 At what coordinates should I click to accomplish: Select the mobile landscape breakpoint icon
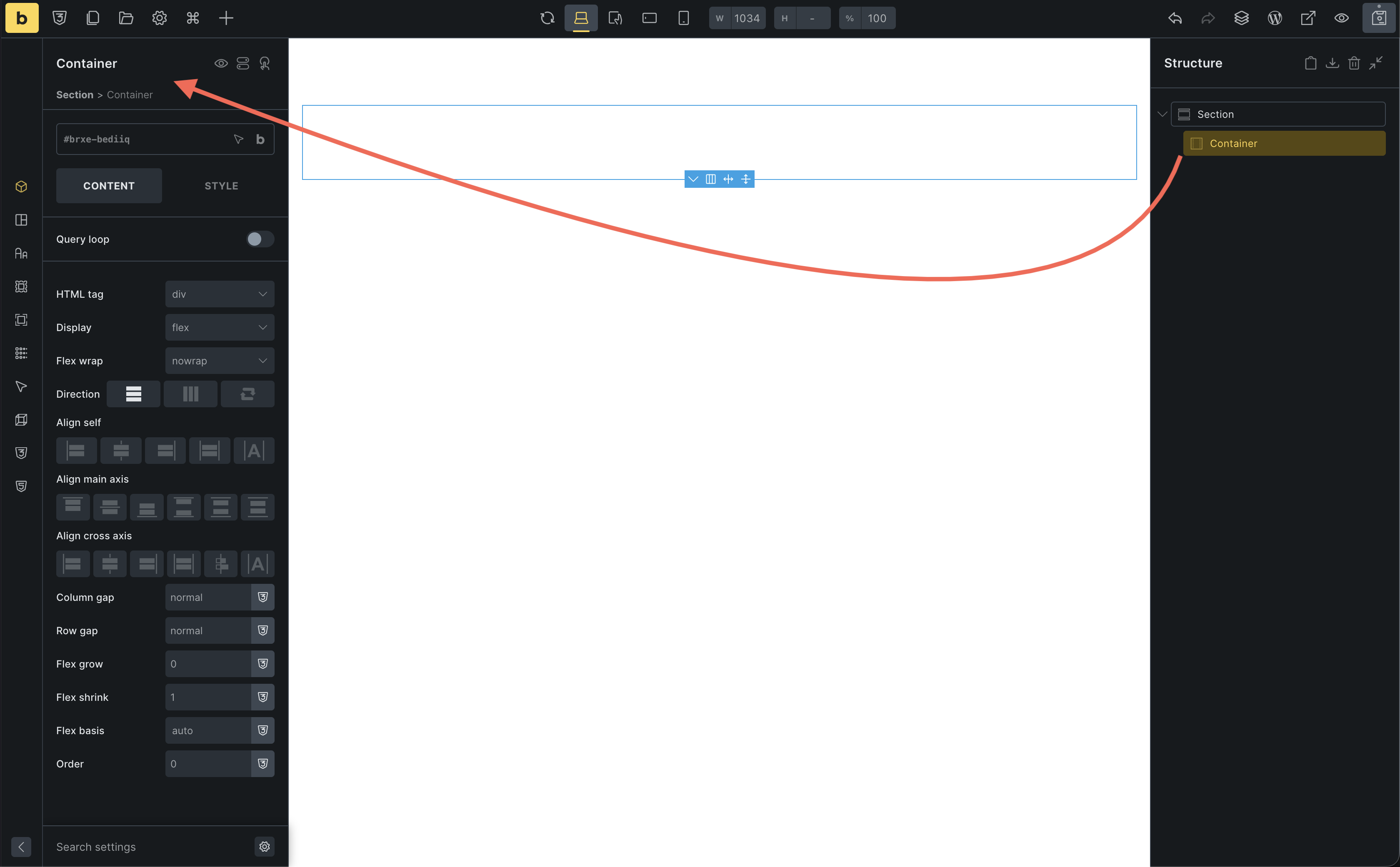(x=649, y=18)
